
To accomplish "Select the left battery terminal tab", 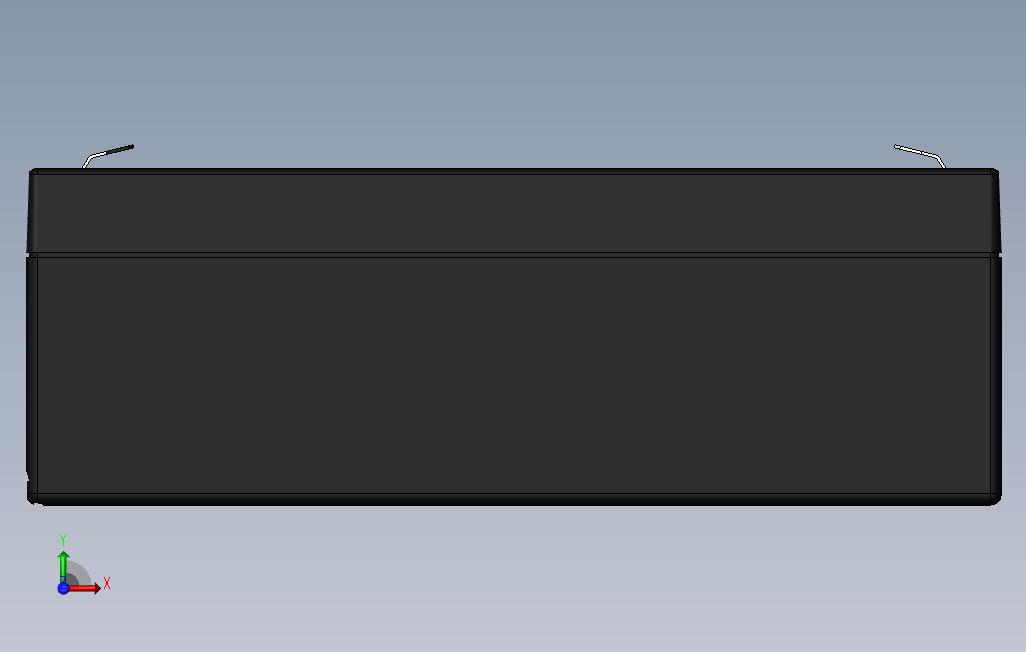I will click(107, 156).
